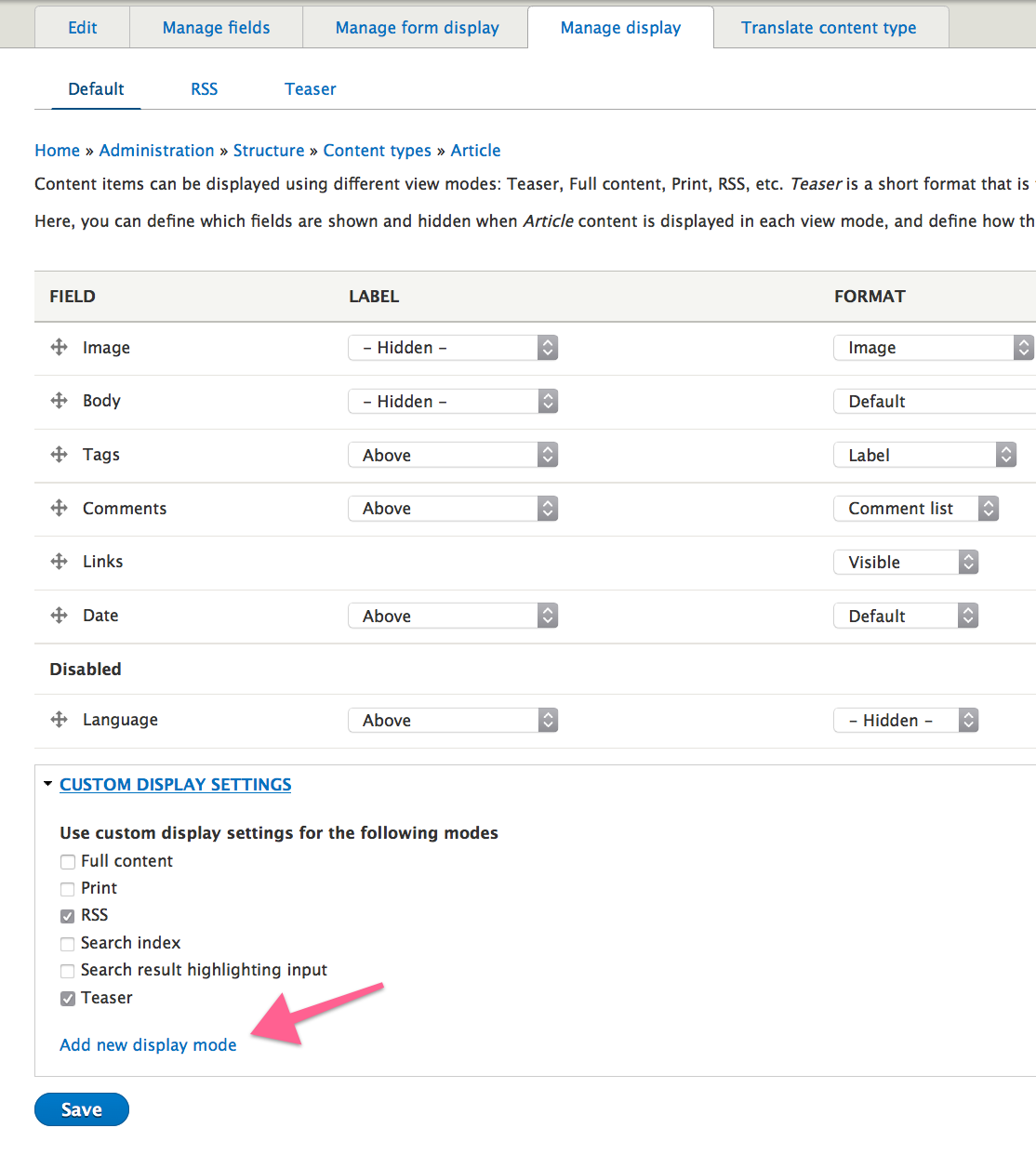The image size is (1036, 1168).
Task: Enable the Full content display mode
Action: click(67, 861)
